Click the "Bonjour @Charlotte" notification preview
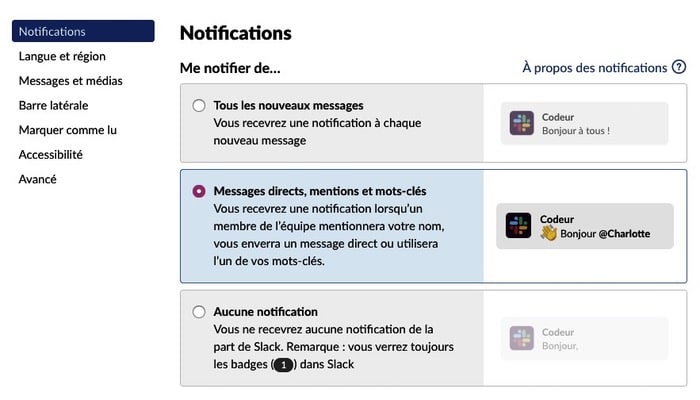Screen dimensions: 700x400 584,226
